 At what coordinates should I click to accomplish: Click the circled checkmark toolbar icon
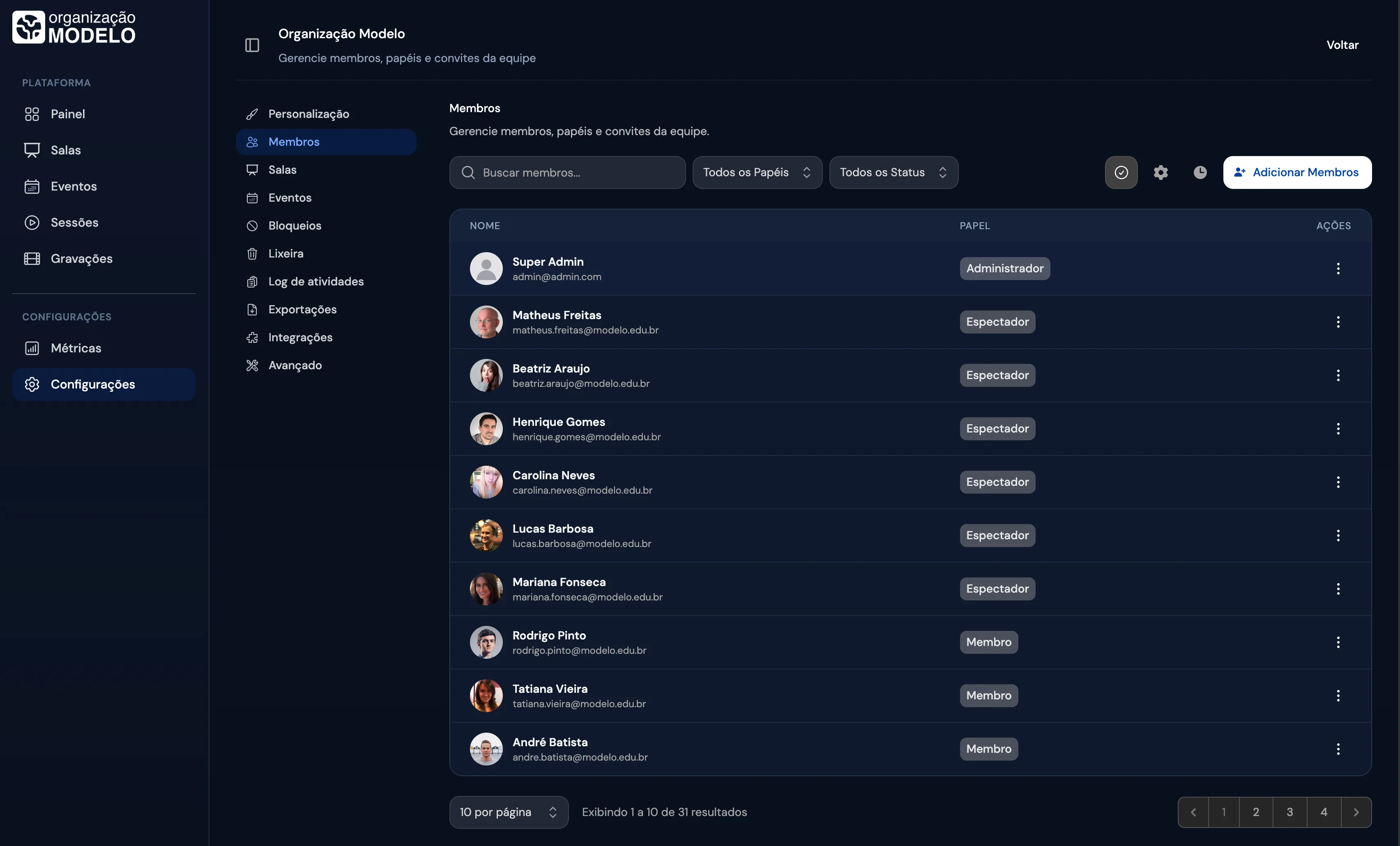pyautogui.click(x=1121, y=172)
